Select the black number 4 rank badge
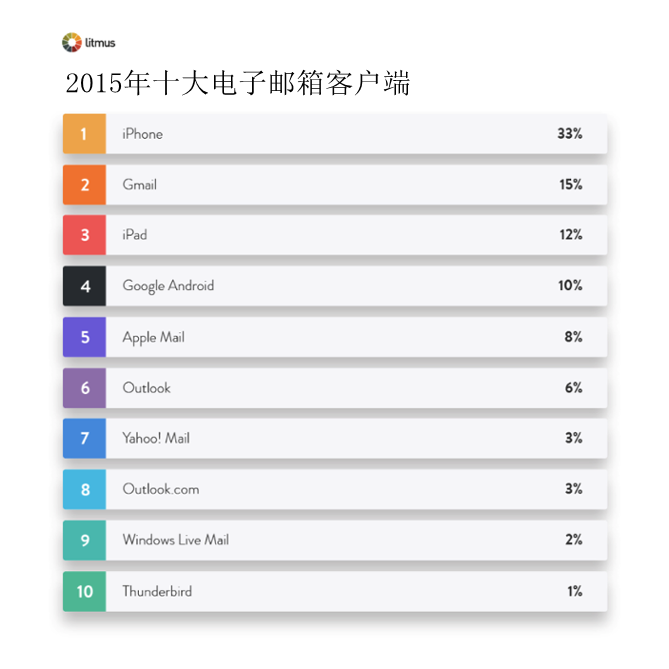The width and height of the screenshot is (669, 669). (84, 286)
